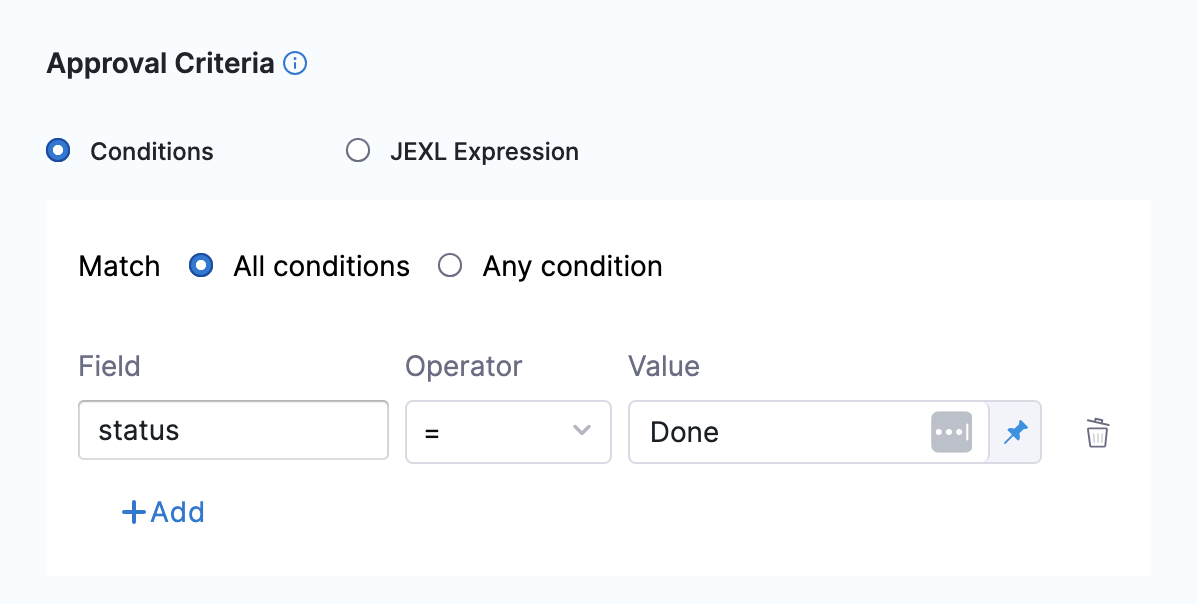Click the Conditions label text
The height and width of the screenshot is (604, 1198).
coord(152,152)
